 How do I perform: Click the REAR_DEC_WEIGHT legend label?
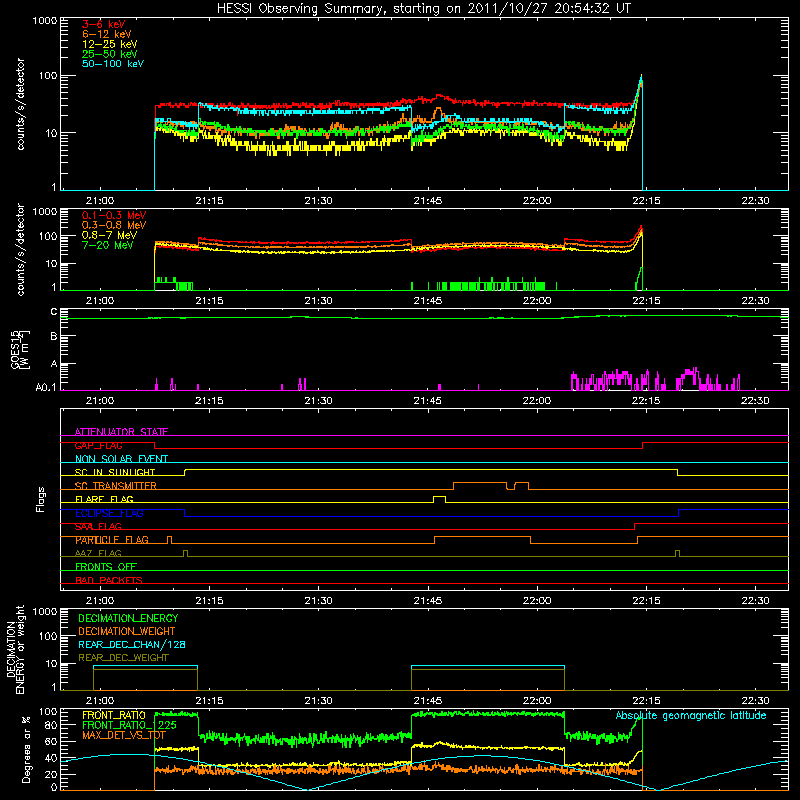[123, 658]
